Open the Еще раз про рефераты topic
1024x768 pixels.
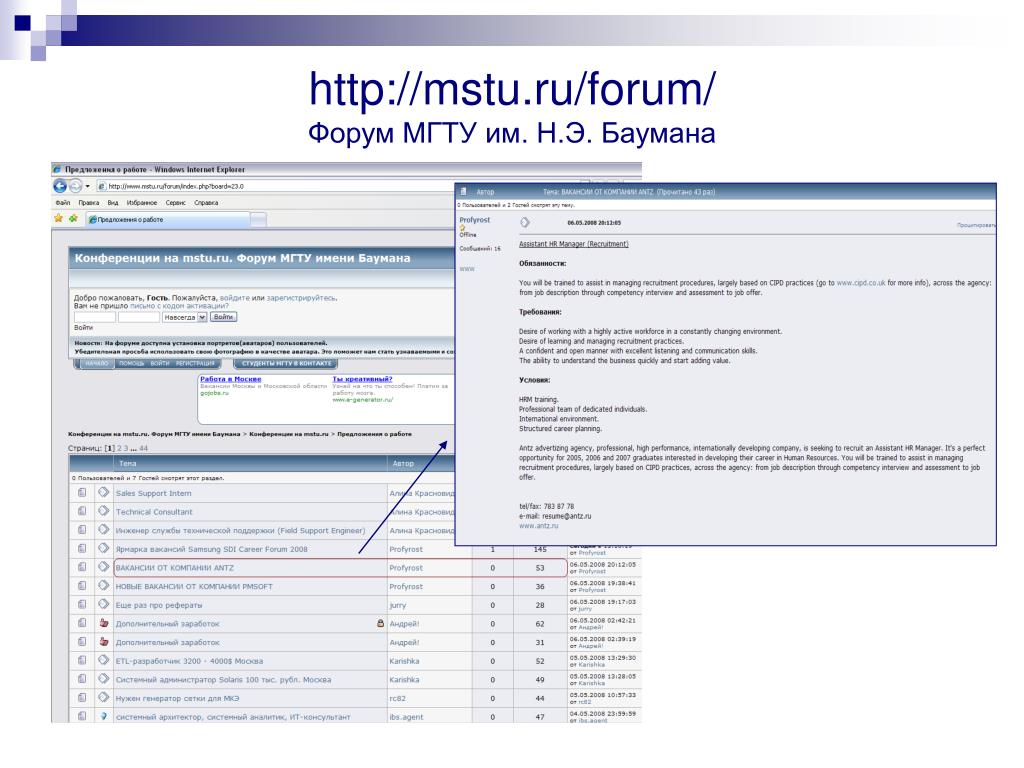(159, 605)
